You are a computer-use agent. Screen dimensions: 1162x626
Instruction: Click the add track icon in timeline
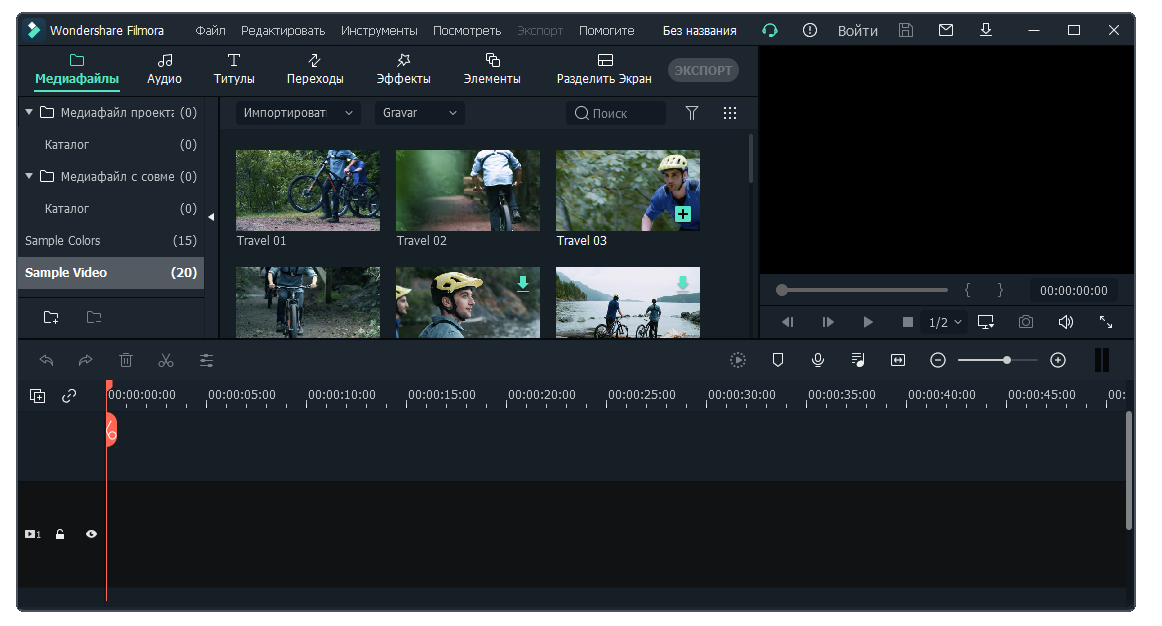[x=37, y=396]
